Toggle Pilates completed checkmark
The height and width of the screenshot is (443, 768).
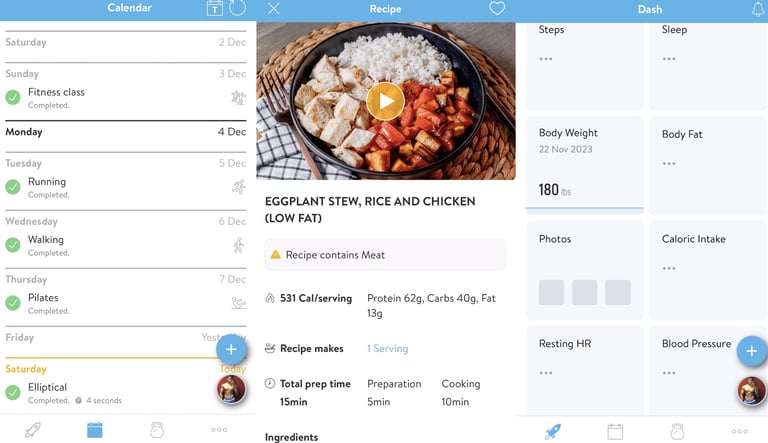pos(13,303)
